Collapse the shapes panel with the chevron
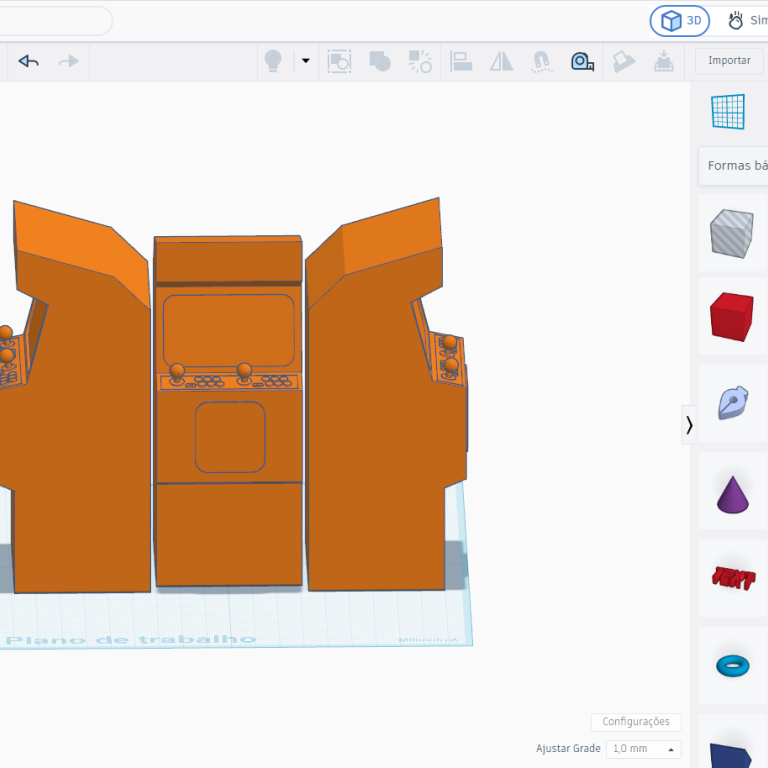The height and width of the screenshot is (768, 768). click(689, 425)
